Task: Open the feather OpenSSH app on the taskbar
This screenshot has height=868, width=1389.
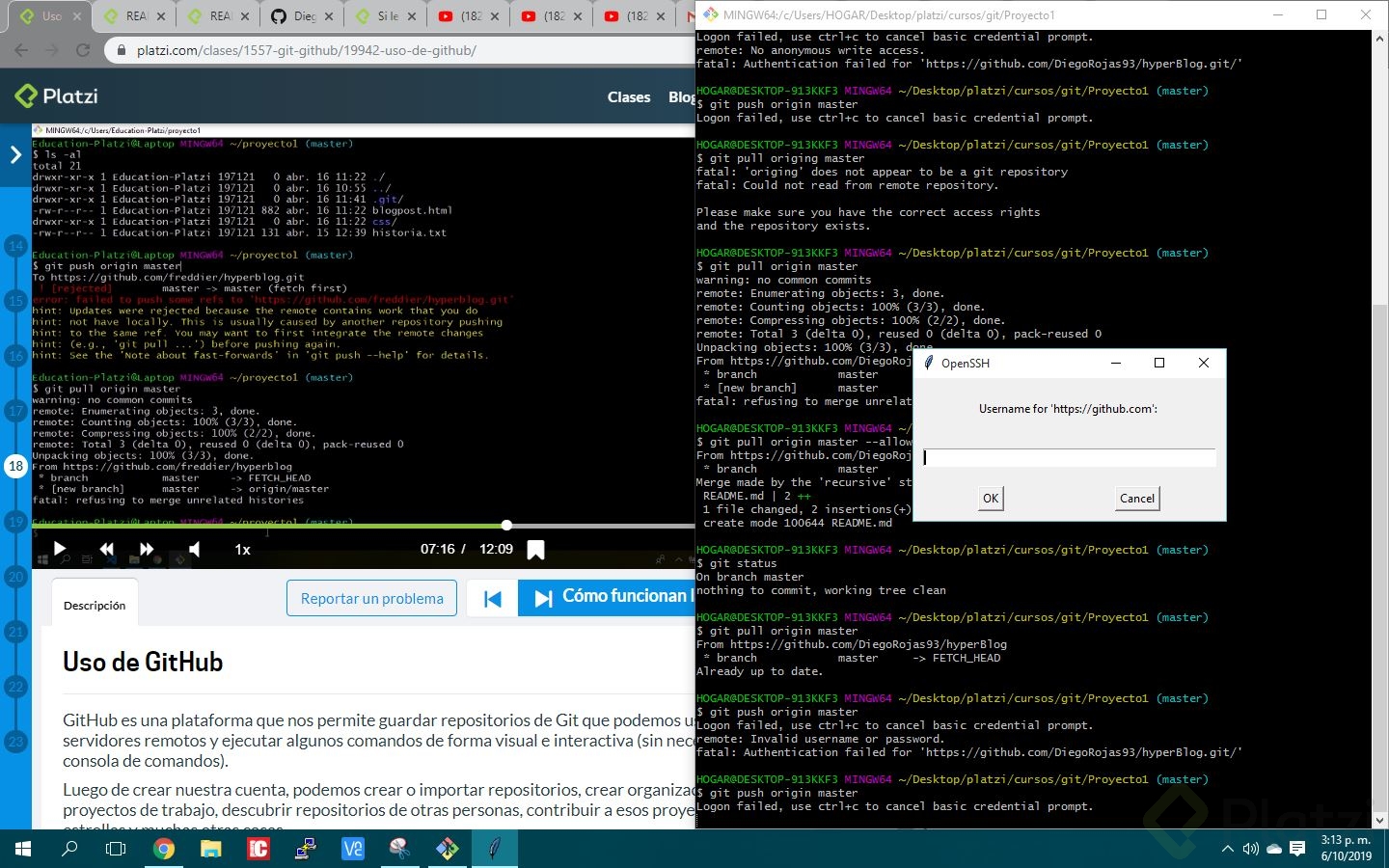Action: click(x=494, y=849)
